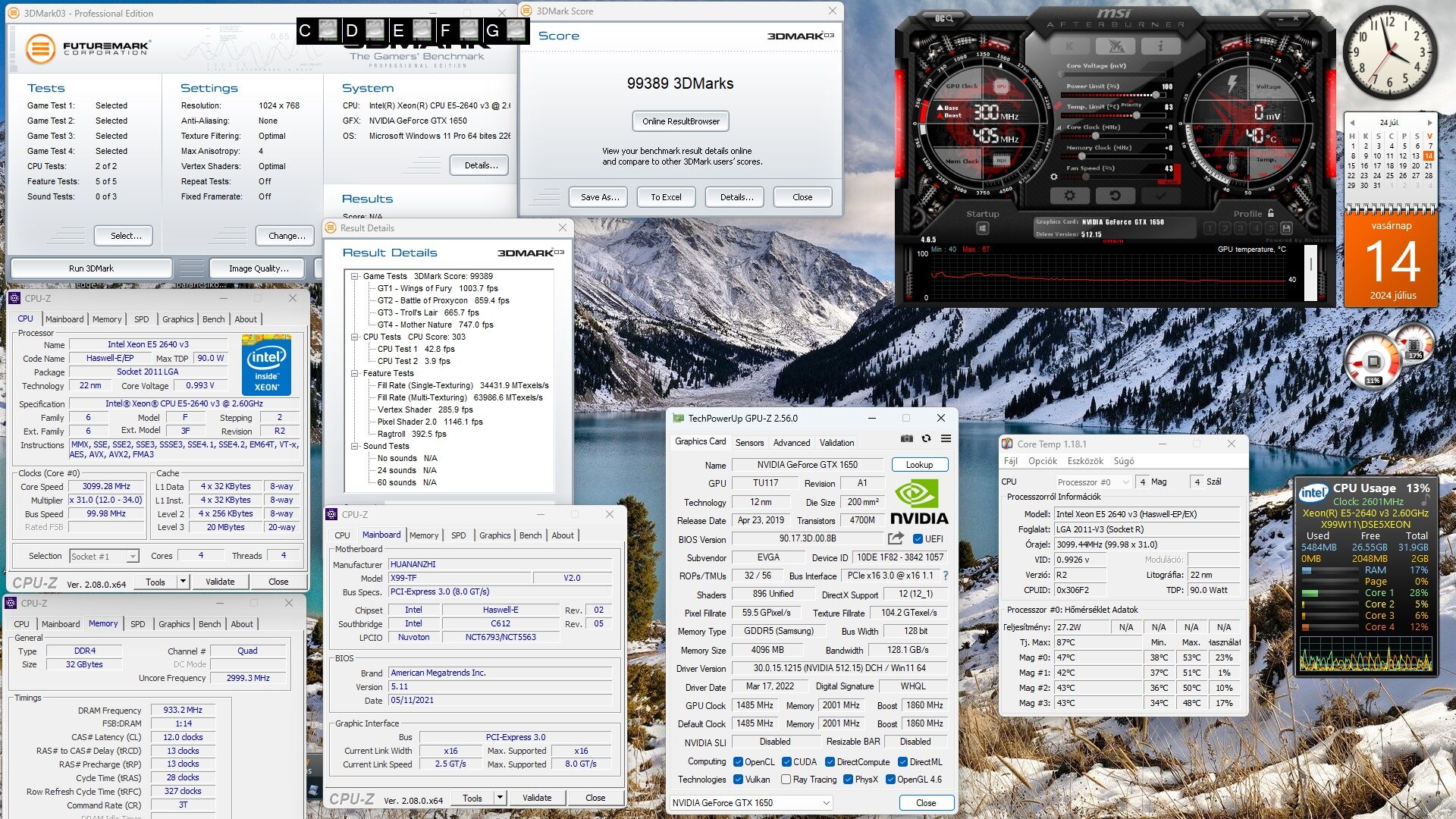The width and height of the screenshot is (1456, 819).
Task: Toggle the Afterburner Startup Windows icon
Action: 983,228
